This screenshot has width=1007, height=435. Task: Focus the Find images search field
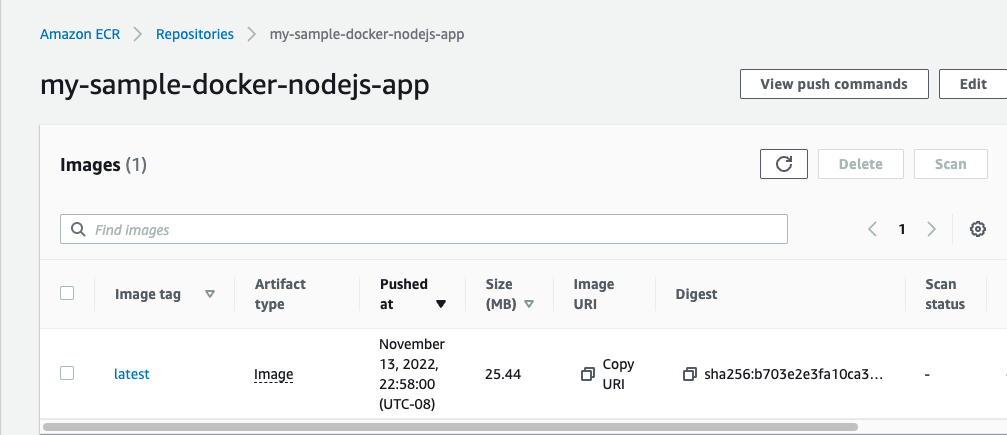430,229
